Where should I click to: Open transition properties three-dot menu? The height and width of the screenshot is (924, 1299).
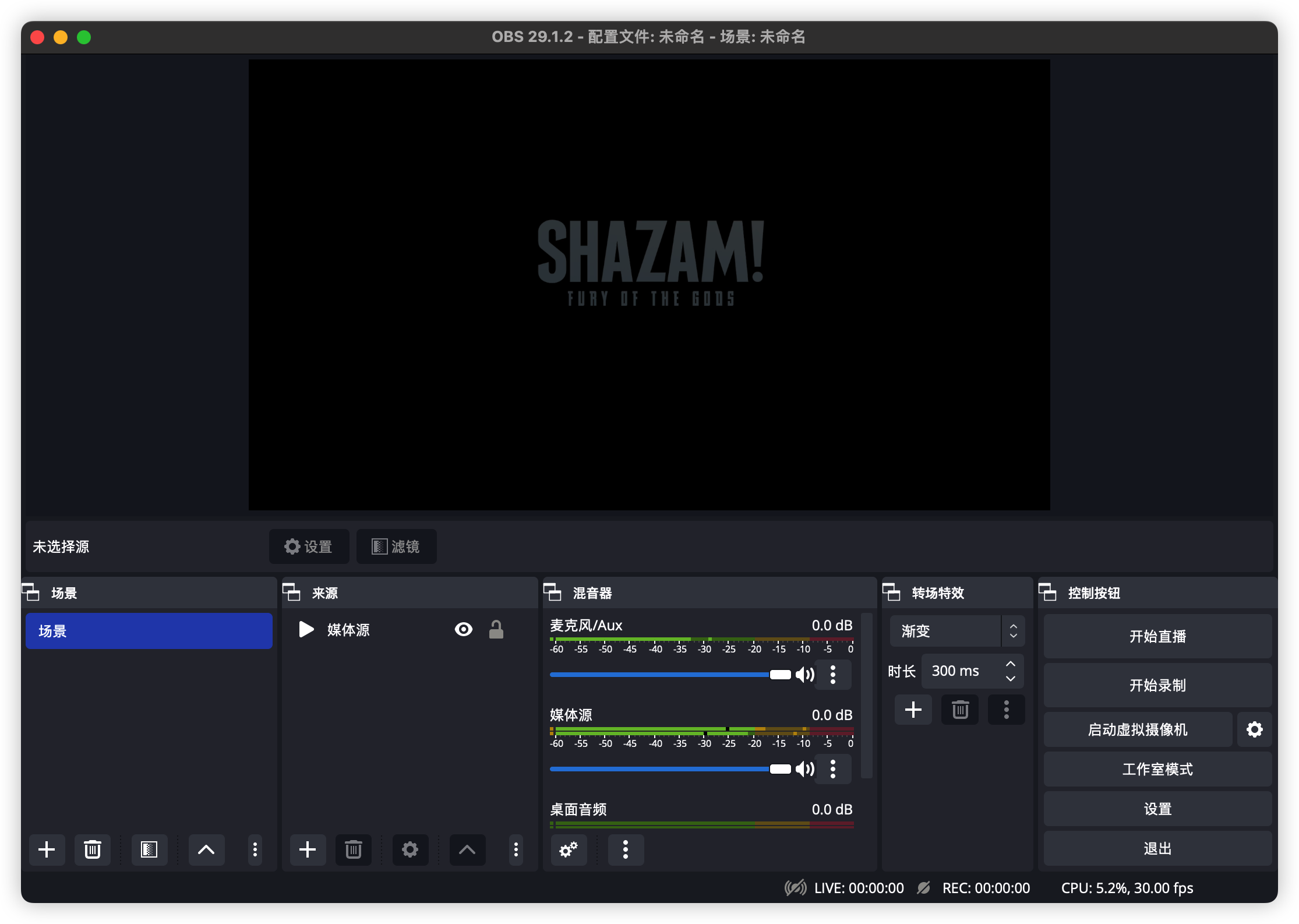pyautogui.click(x=1007, y=710)
